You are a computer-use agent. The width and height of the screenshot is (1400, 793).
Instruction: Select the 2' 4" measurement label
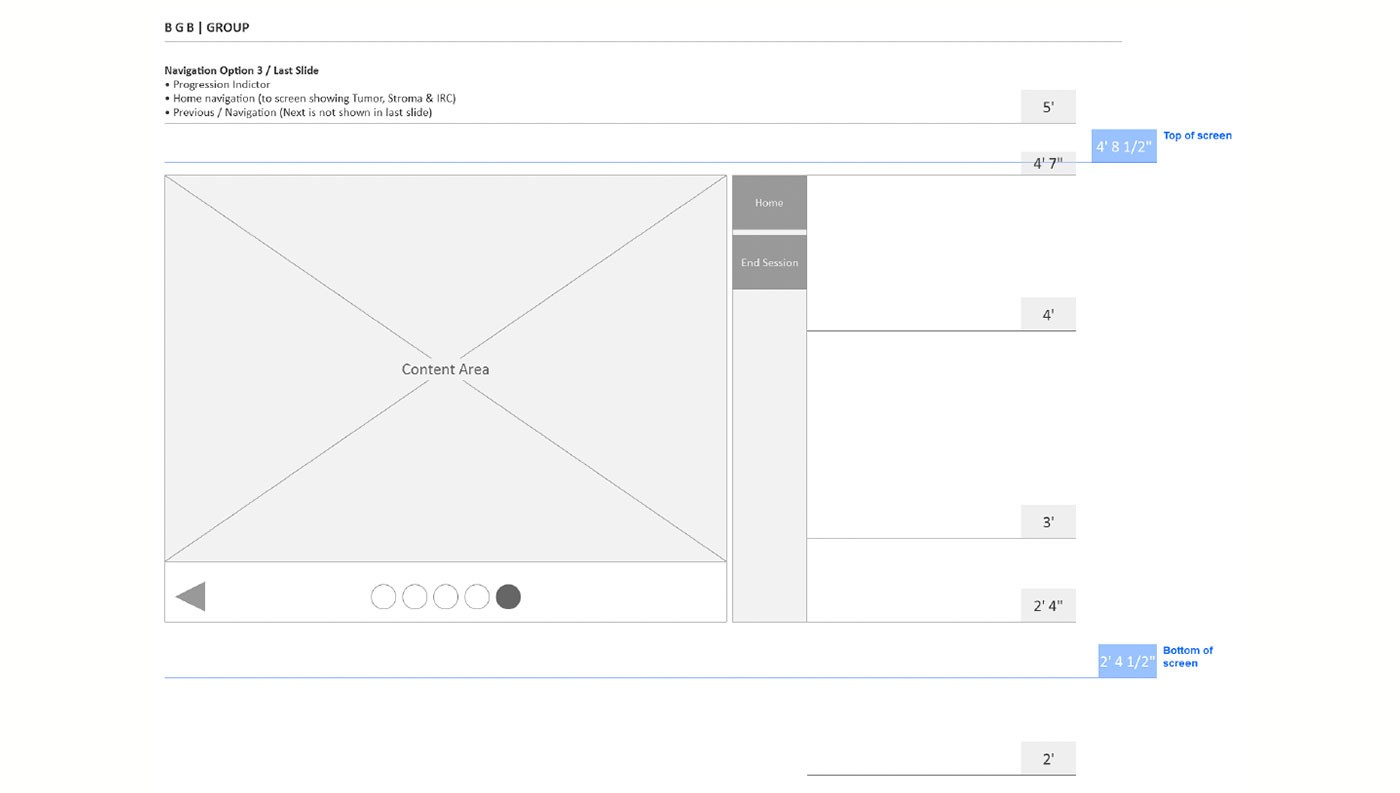point(1048,605)
